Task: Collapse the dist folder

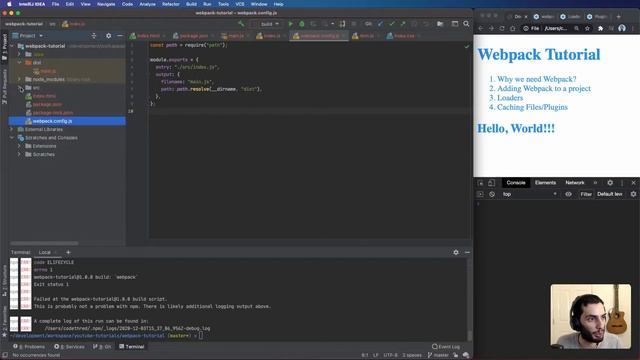Action: [x=19, y=63]
